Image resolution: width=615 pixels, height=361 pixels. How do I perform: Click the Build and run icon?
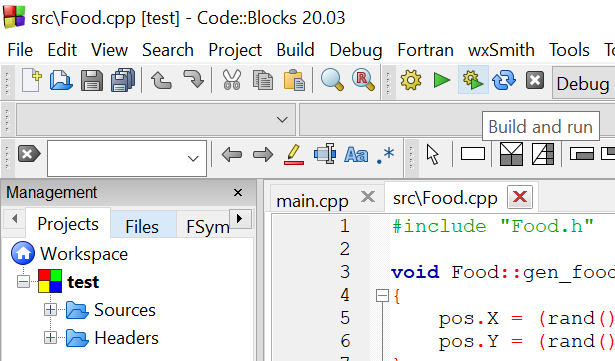pyautogui.click(x=473, y=80)
